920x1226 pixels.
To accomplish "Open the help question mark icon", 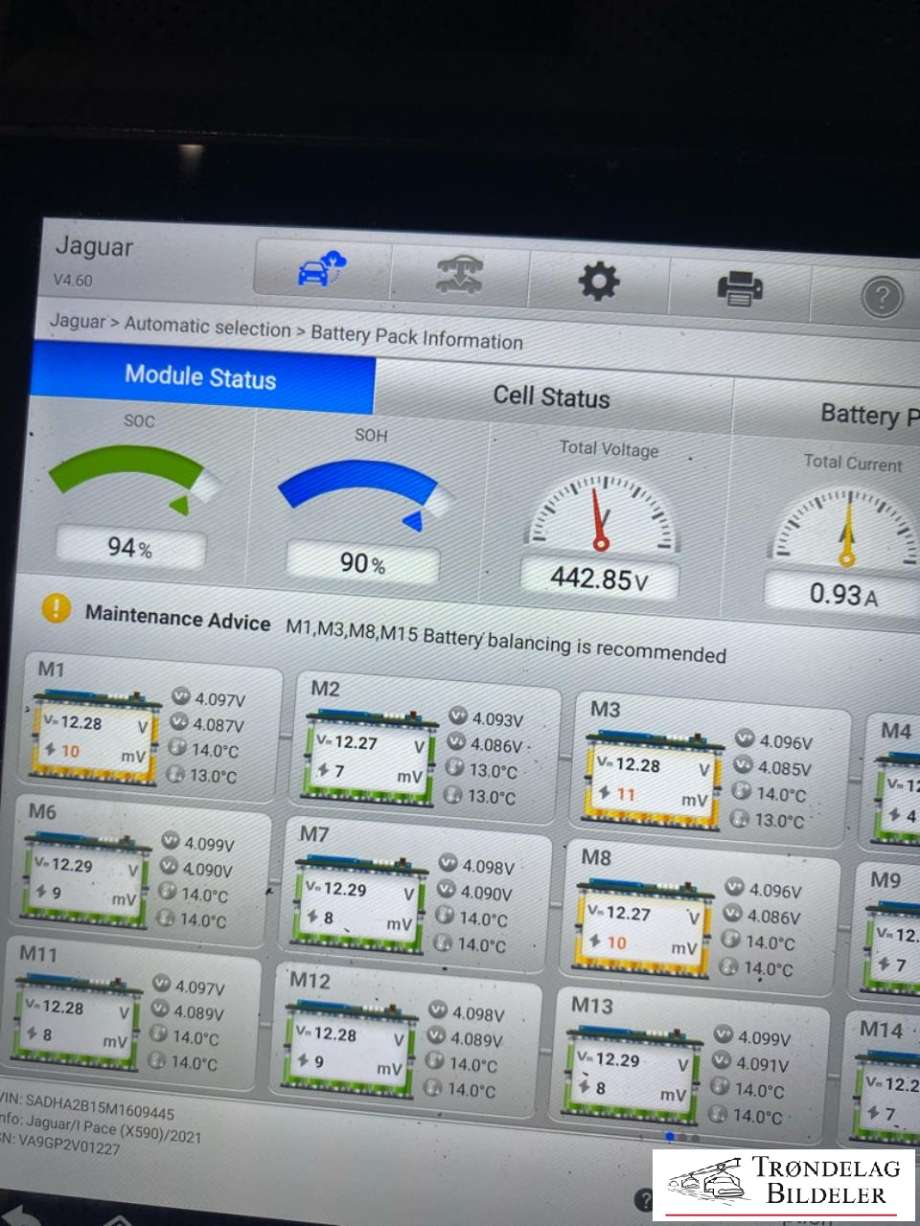I will [x=881, y=298].
